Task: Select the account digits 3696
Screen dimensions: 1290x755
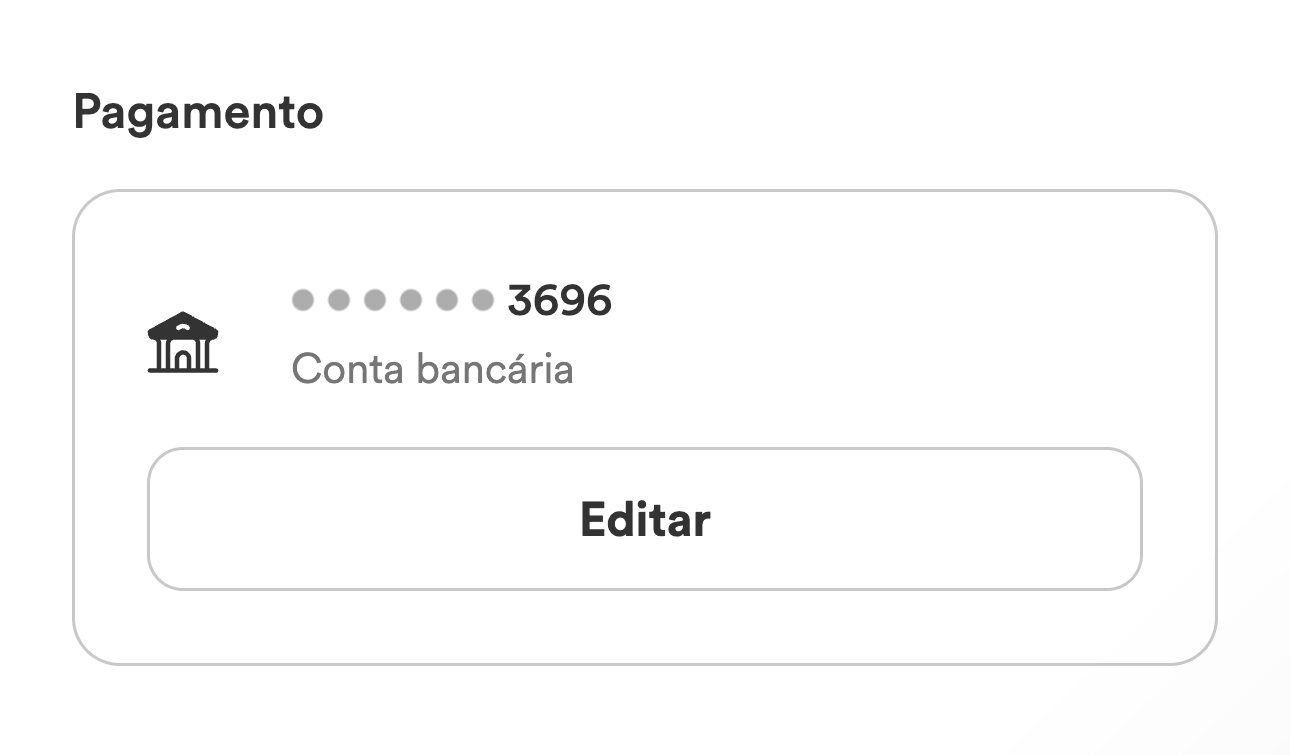Action: tap(559, 300)
